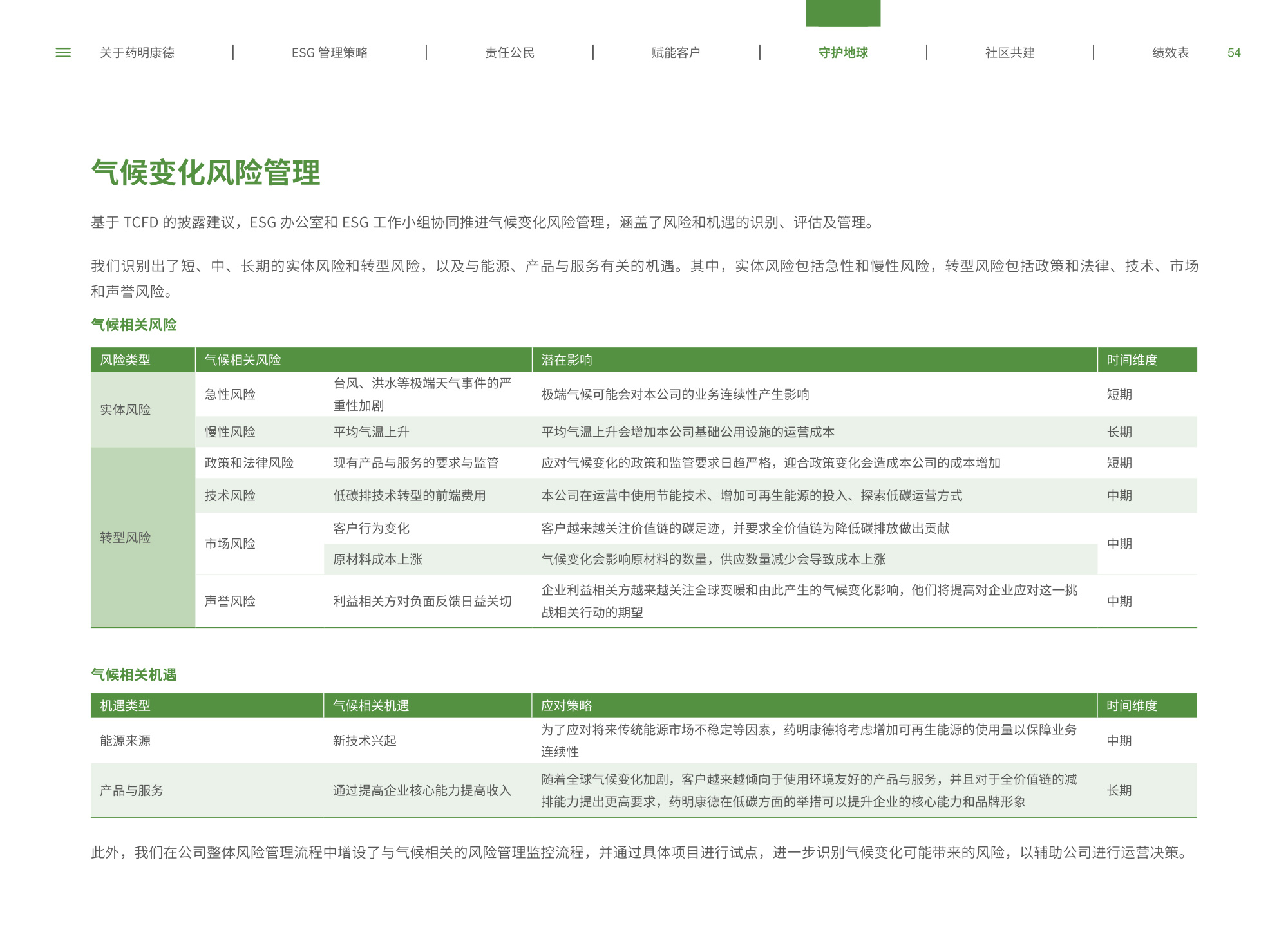The image size is (1288, 950).
Task: Select the active 守护地球 tab
Action: [842, 53]
